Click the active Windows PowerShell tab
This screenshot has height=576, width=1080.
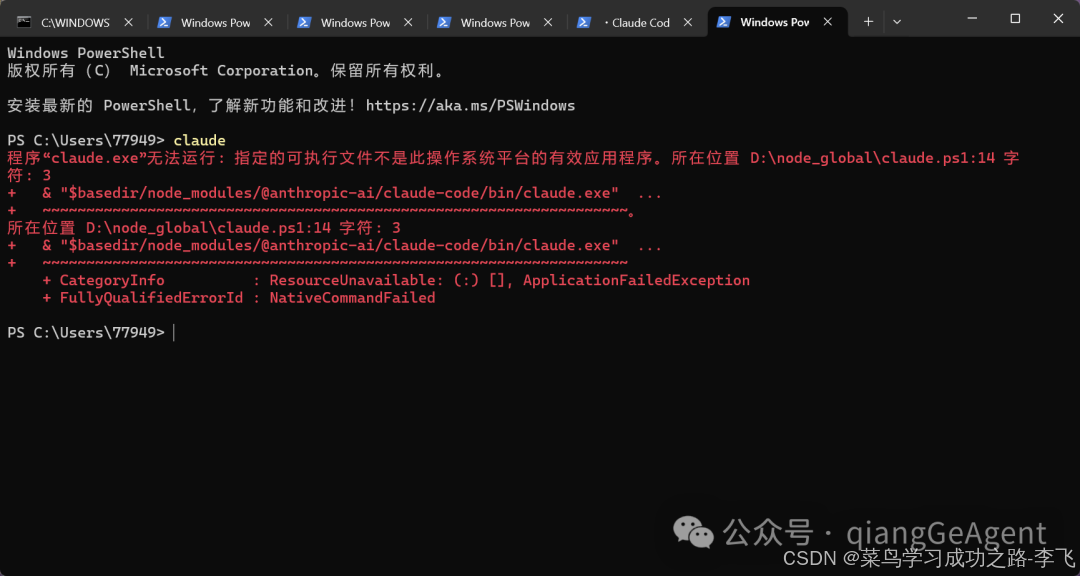tap(776, 22)
